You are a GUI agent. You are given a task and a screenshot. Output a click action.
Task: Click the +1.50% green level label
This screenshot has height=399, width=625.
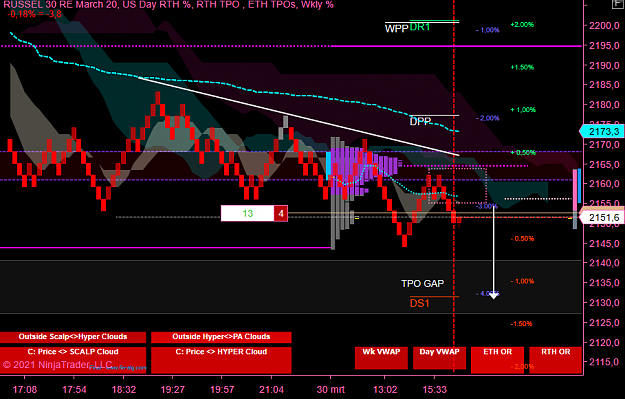[x=522, y=67]
